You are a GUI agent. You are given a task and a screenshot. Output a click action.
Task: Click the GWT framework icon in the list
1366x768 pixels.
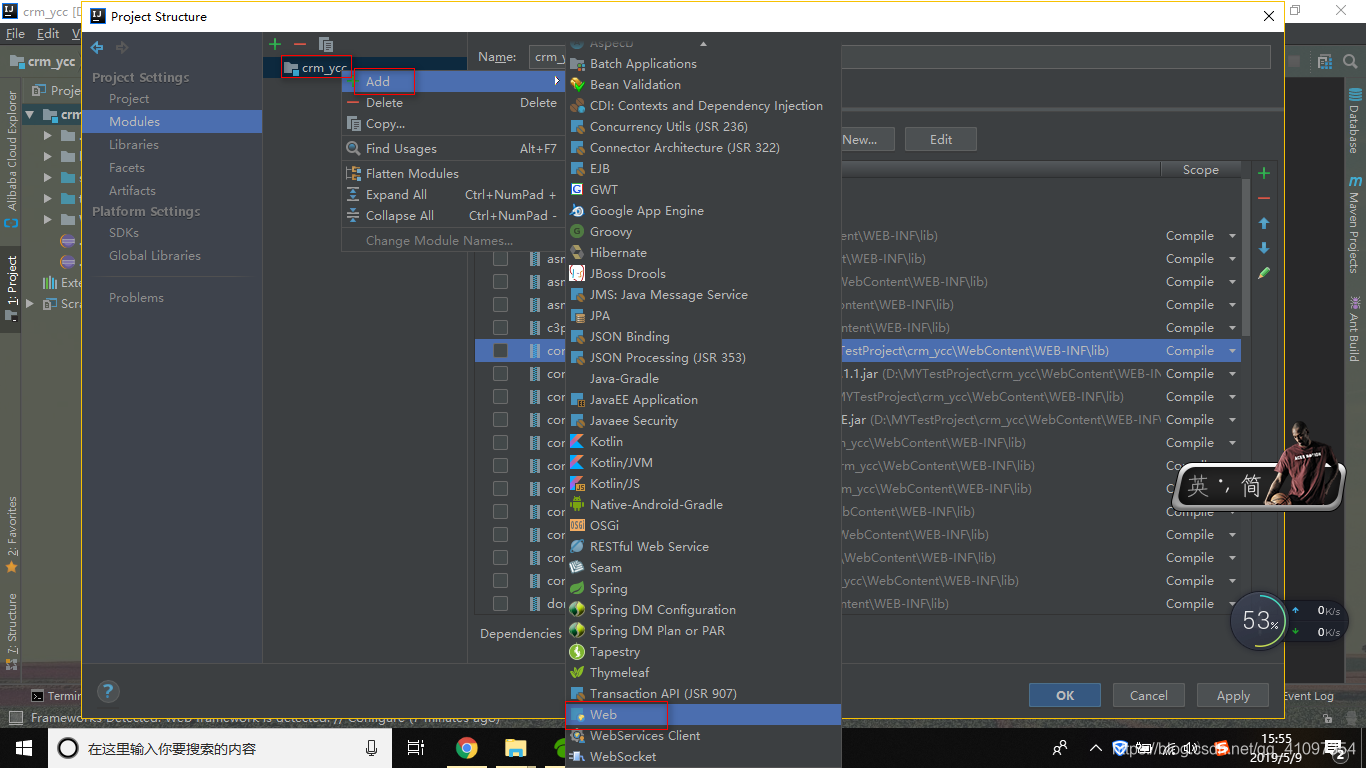coord(577,190)
